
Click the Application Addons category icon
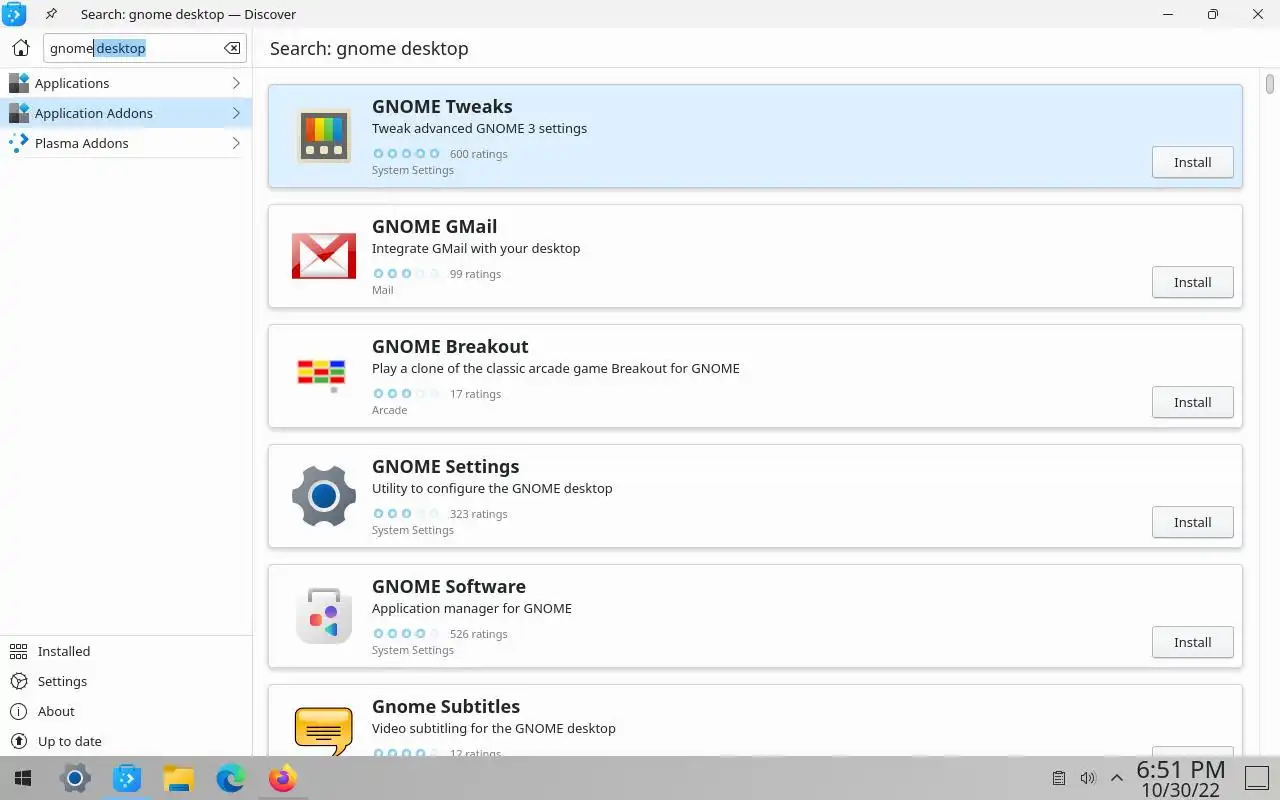[x=19, y=113]
